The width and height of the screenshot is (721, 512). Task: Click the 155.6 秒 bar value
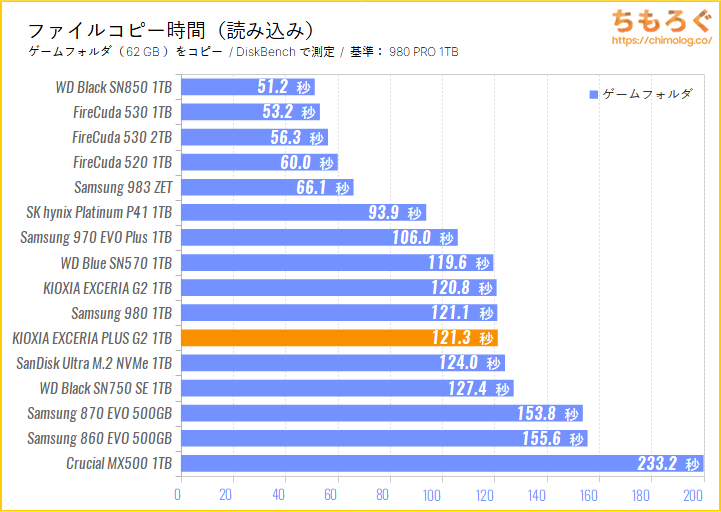553,438
